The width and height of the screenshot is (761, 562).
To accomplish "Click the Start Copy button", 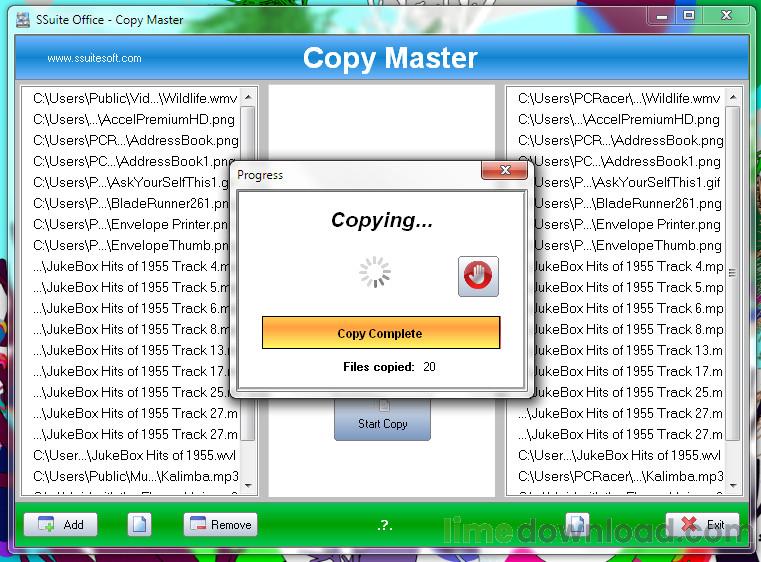I will tap(382, 420).
